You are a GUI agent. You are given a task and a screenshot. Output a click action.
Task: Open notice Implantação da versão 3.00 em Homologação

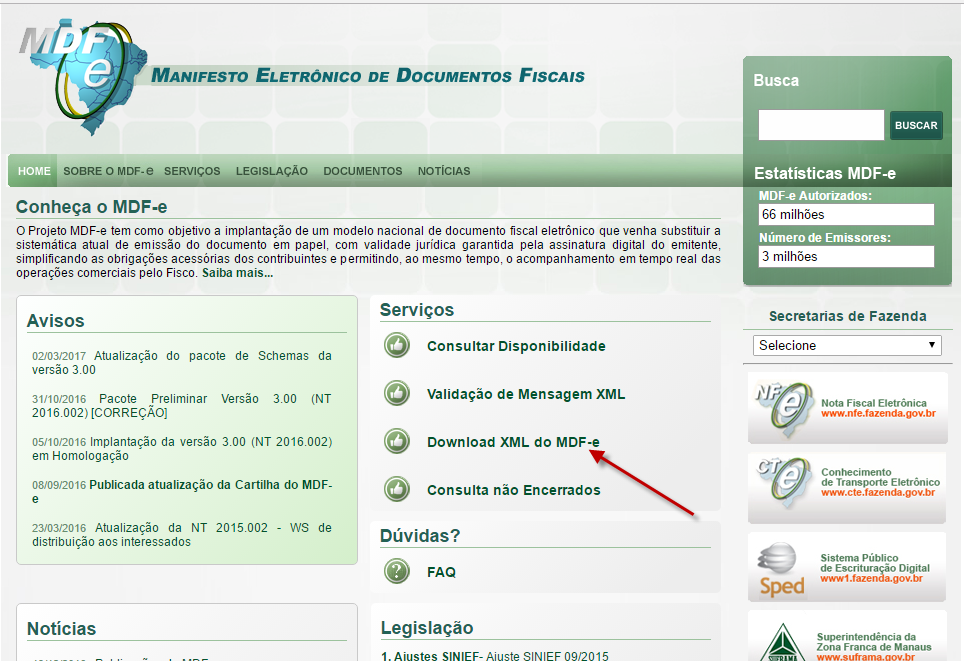click(182, 449)
